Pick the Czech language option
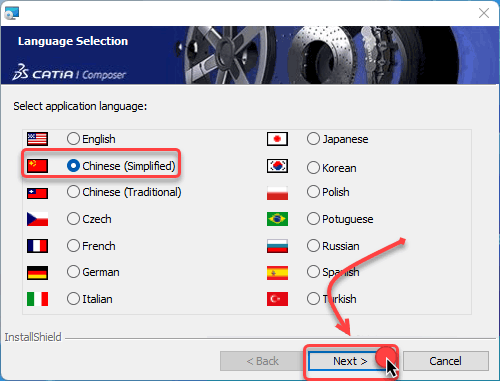500x381 pixels. point(73,219)
